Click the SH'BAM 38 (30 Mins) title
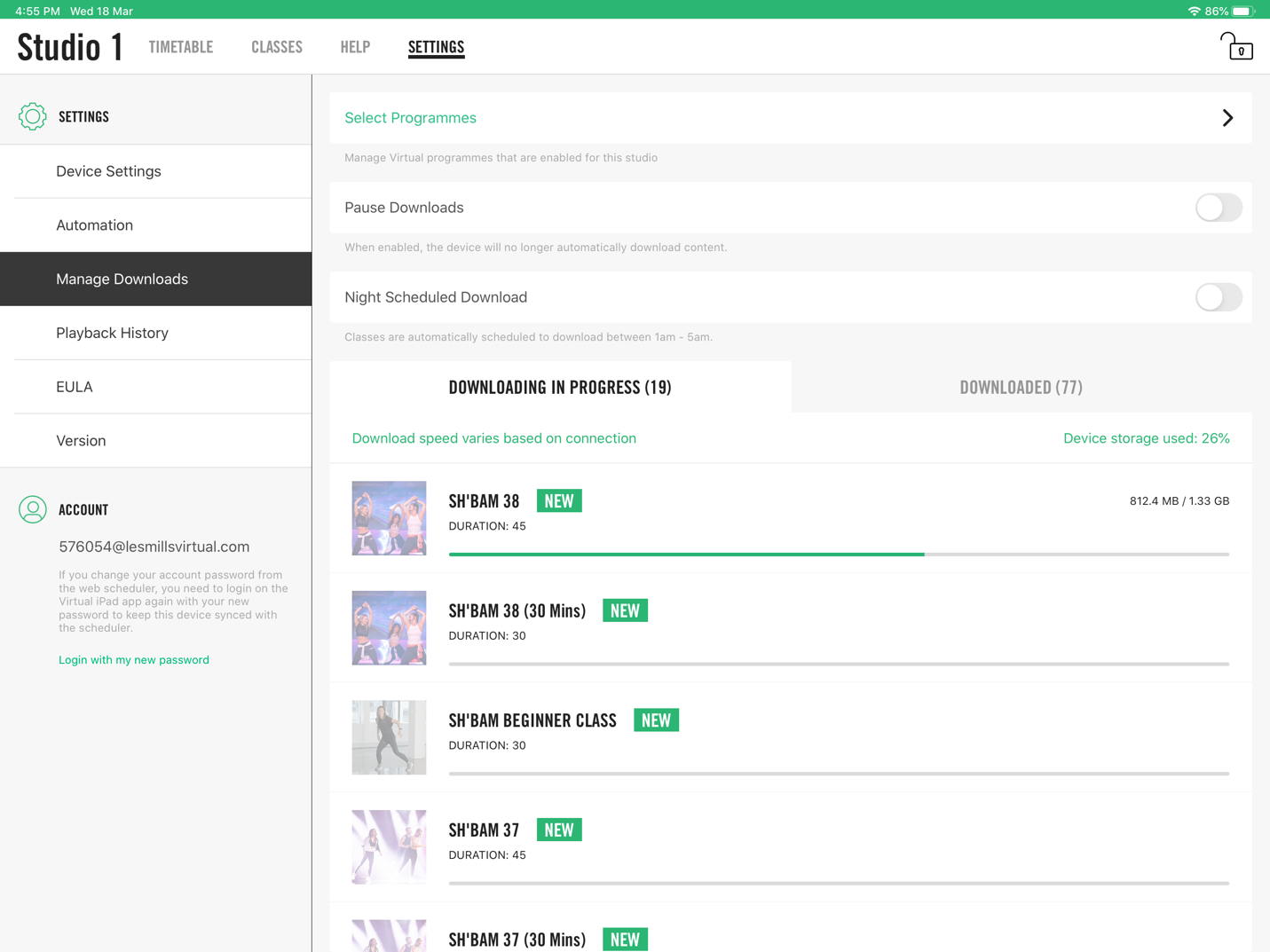Image resolution: width=1270 pixels, height=952 pixels. point(517,611)
